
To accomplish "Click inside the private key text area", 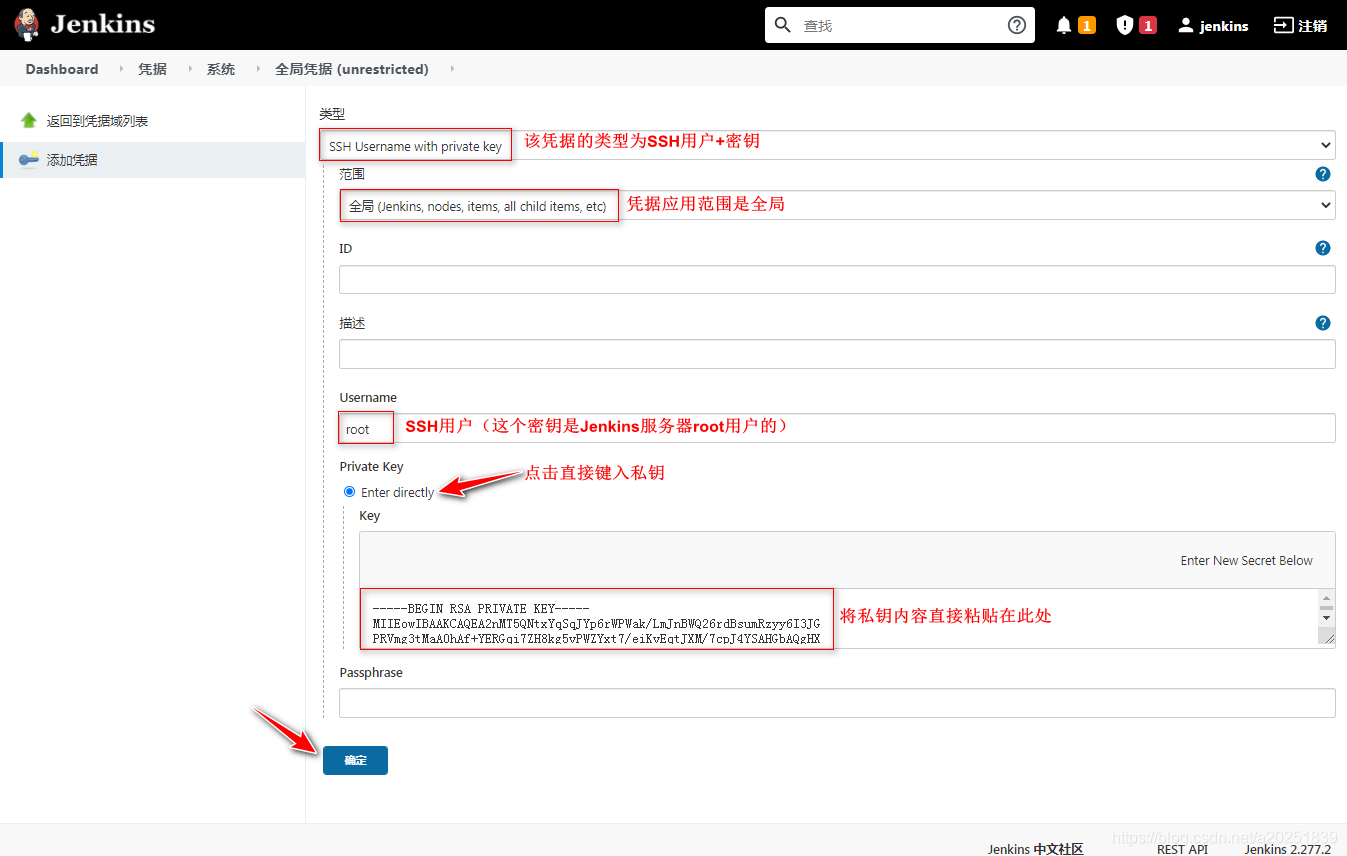I will tap(838, 618).
